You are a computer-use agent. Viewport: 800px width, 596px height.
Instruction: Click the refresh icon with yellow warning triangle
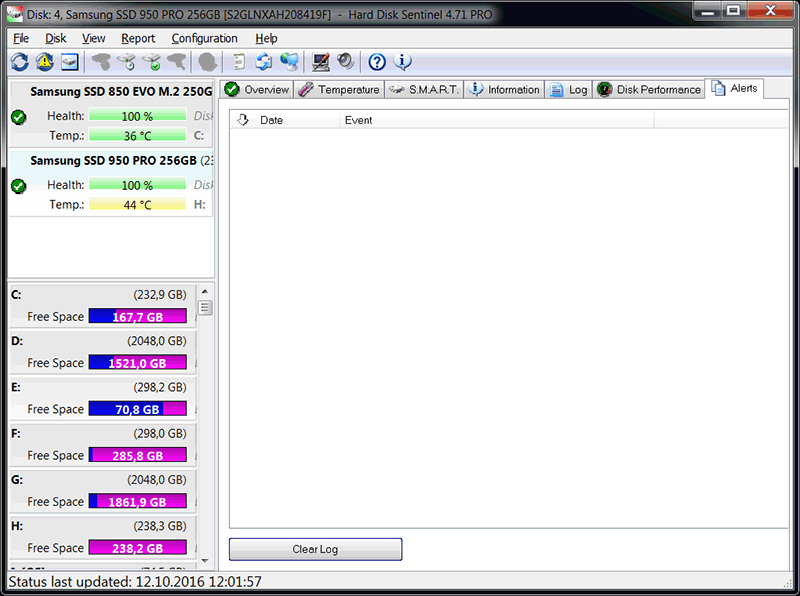45,62
